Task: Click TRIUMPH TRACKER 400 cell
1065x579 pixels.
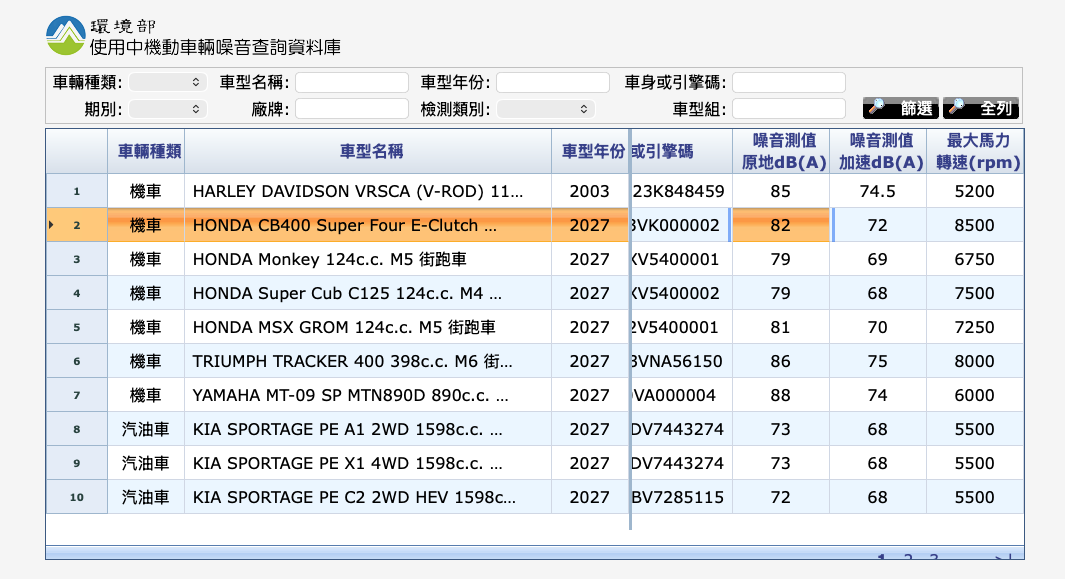Action: pyautogui.click(x=368, y=361)
